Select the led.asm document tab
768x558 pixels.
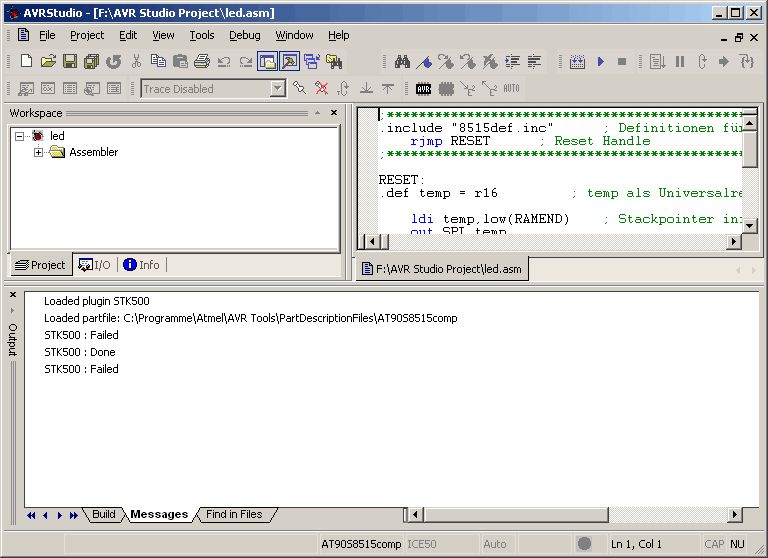(442, 269)
